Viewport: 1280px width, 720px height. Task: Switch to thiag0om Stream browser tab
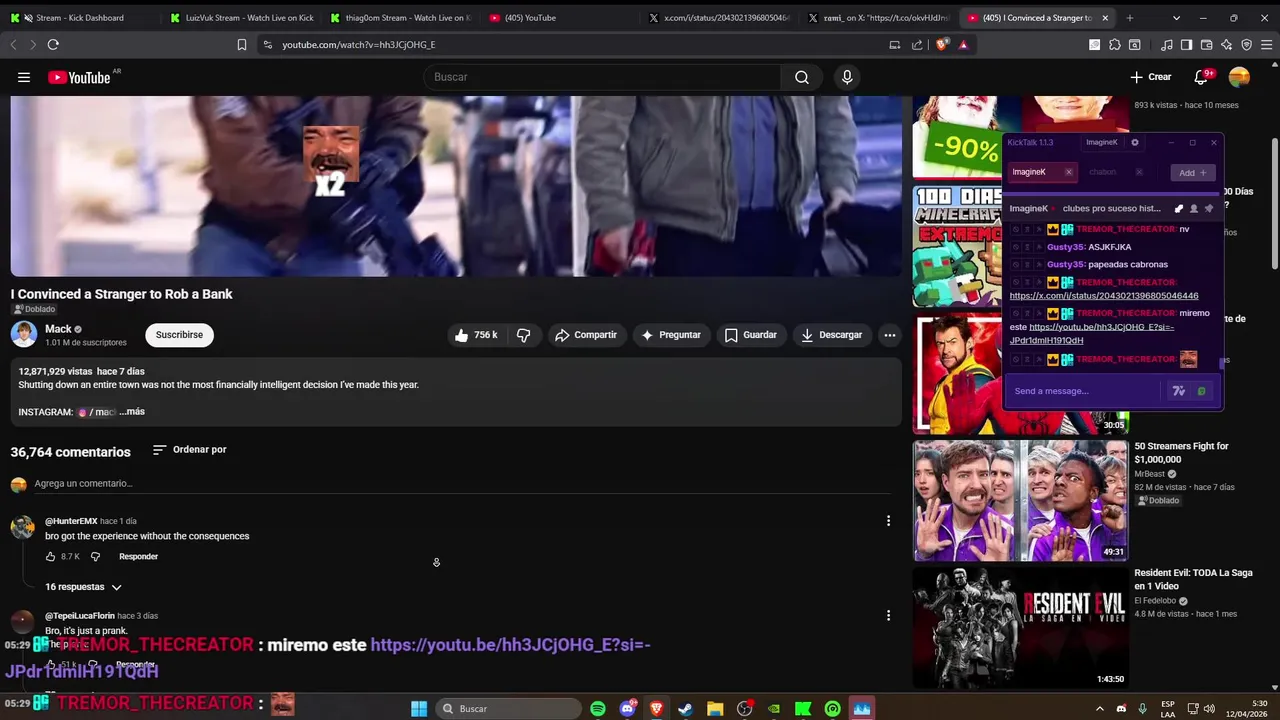point(402,18)
